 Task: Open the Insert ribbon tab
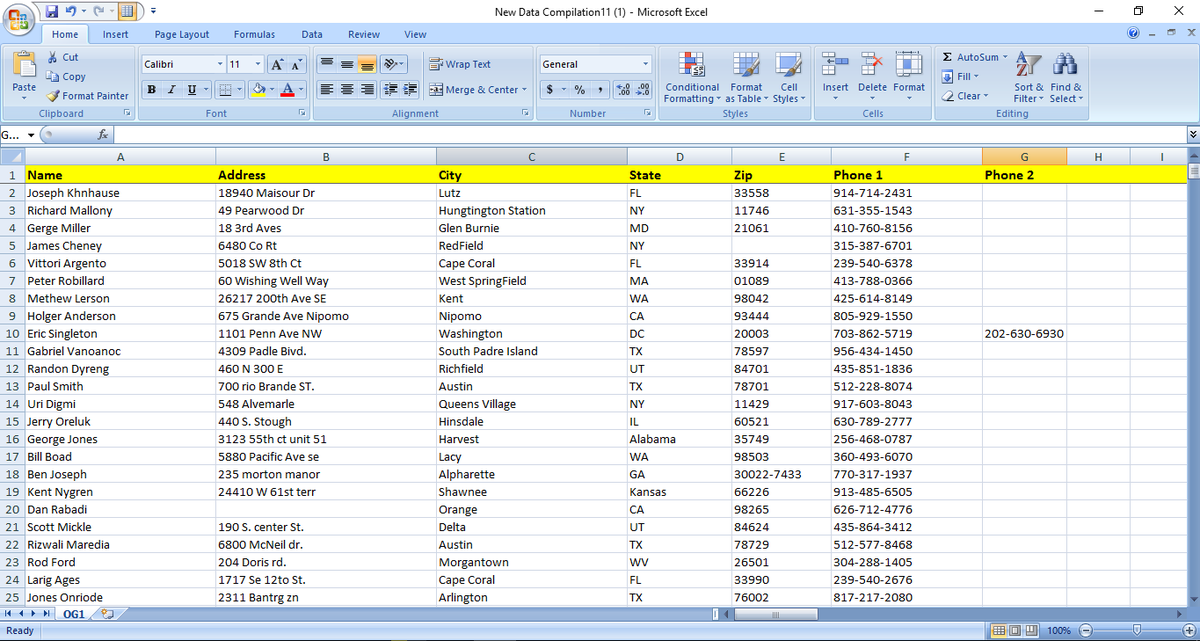tap(115, 34)
